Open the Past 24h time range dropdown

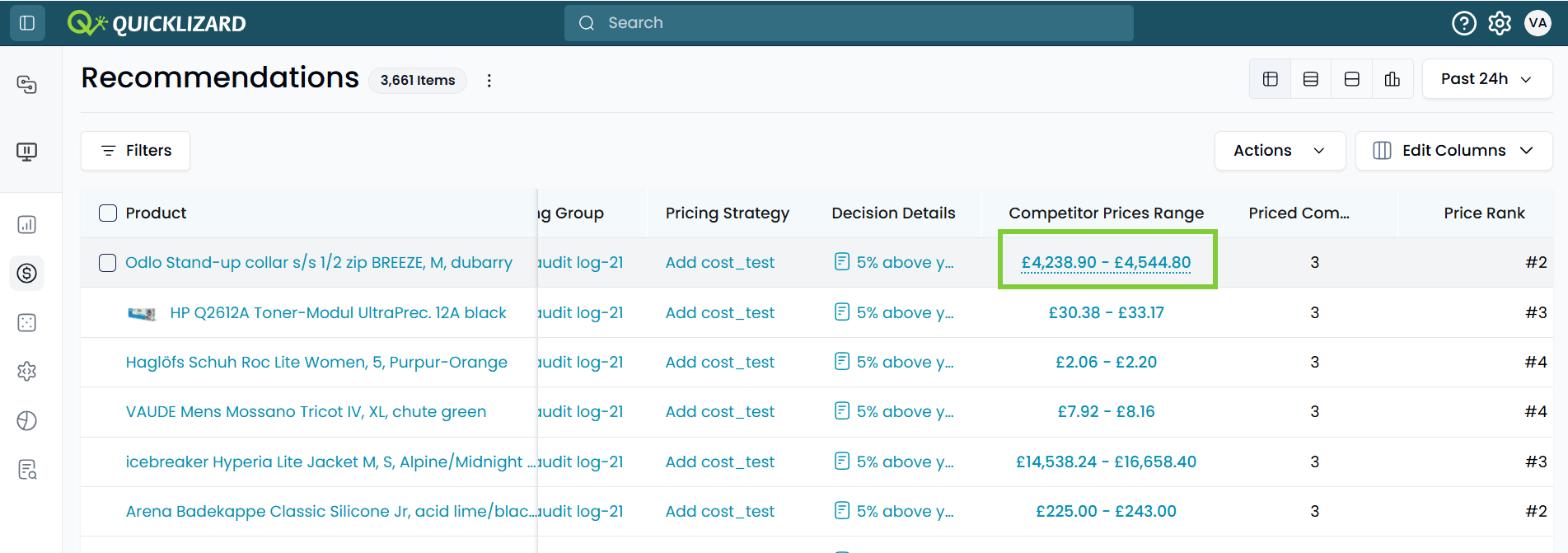[1487, 79]
